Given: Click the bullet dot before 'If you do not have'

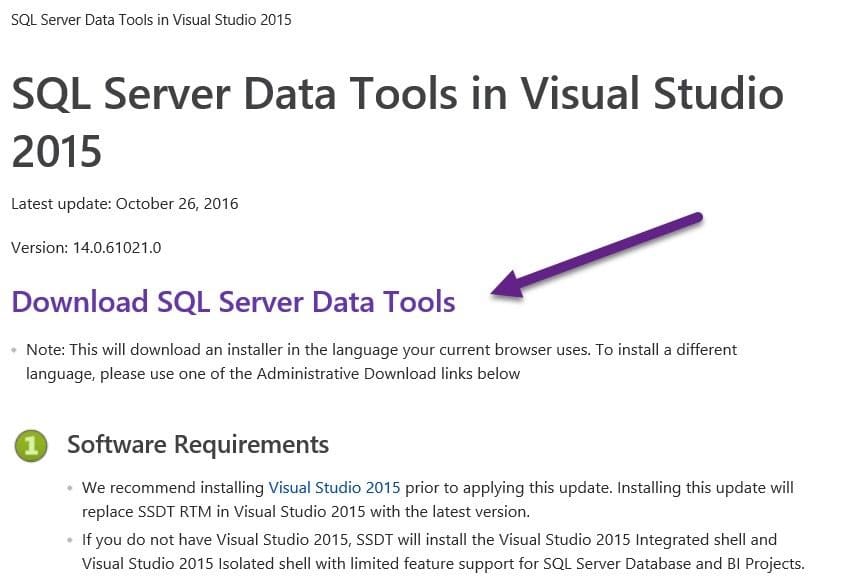Looking at the screenshot, I should (x=70, y=540).
